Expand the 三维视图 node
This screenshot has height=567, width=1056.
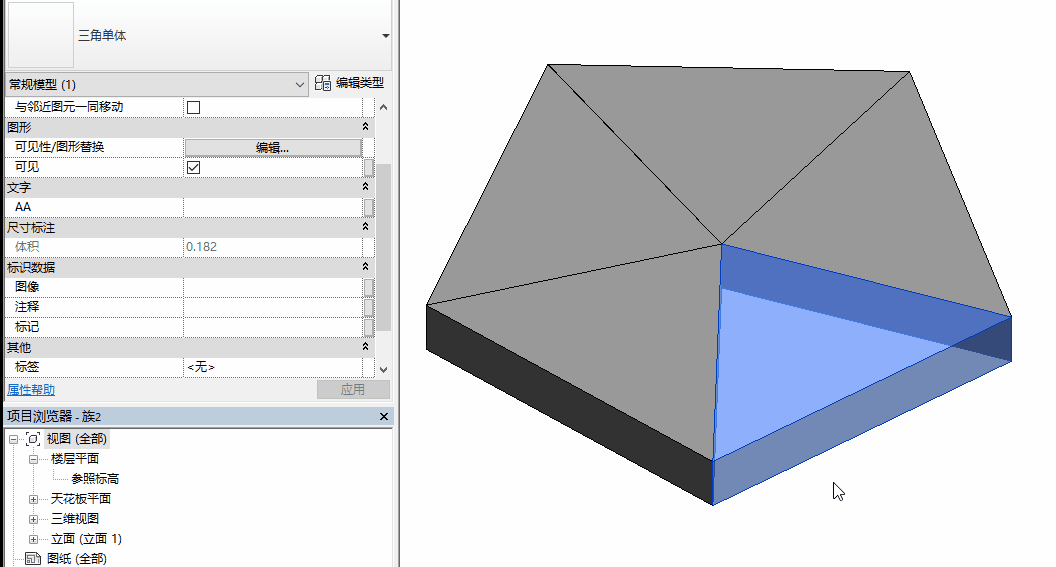[x=33, y=519]
